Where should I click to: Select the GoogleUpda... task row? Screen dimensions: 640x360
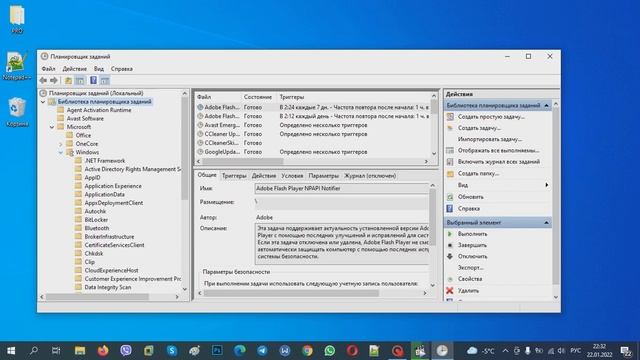point(313,152)
